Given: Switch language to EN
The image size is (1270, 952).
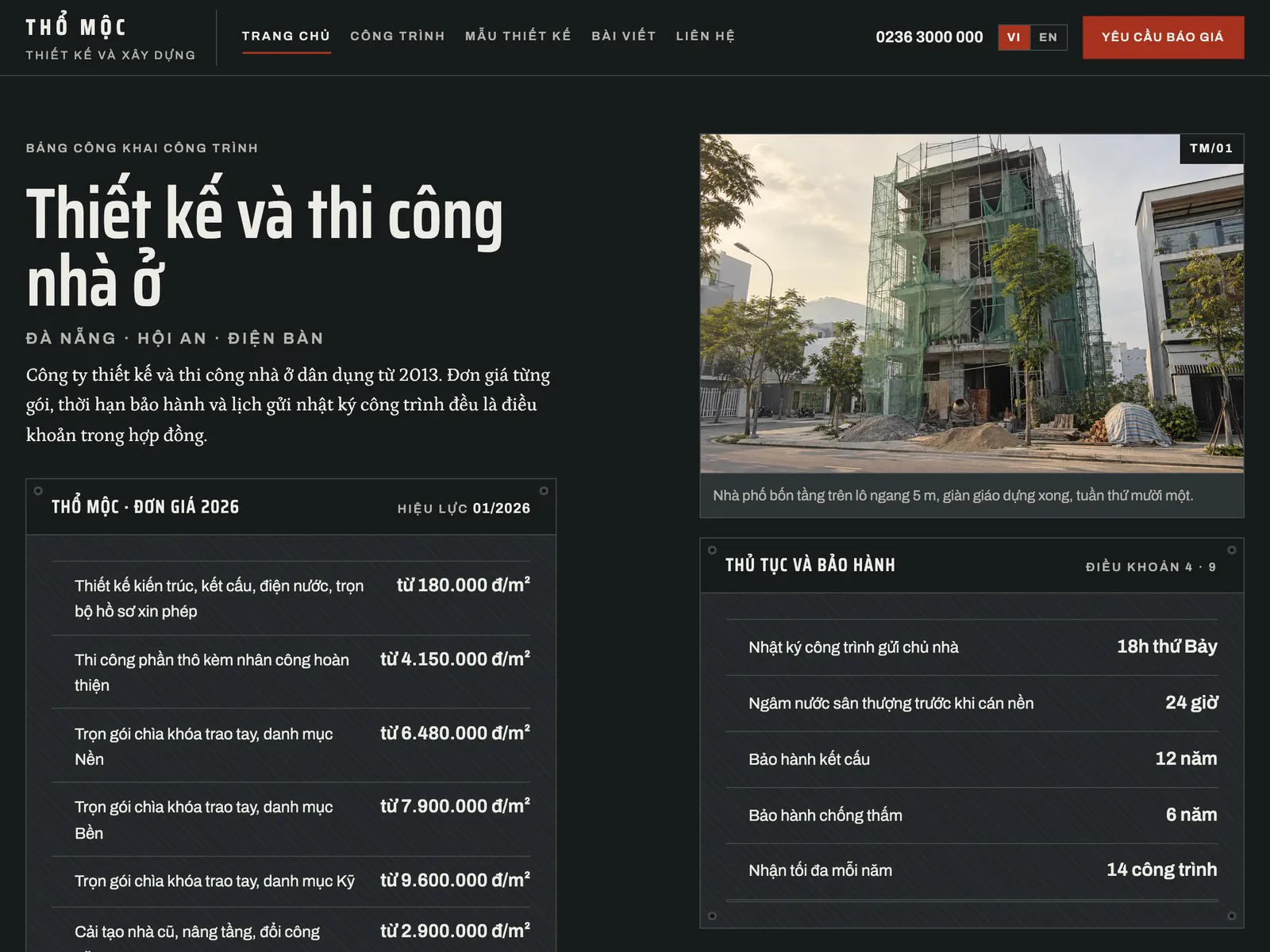Looking at the screenshot, I should coord(1049,37).
